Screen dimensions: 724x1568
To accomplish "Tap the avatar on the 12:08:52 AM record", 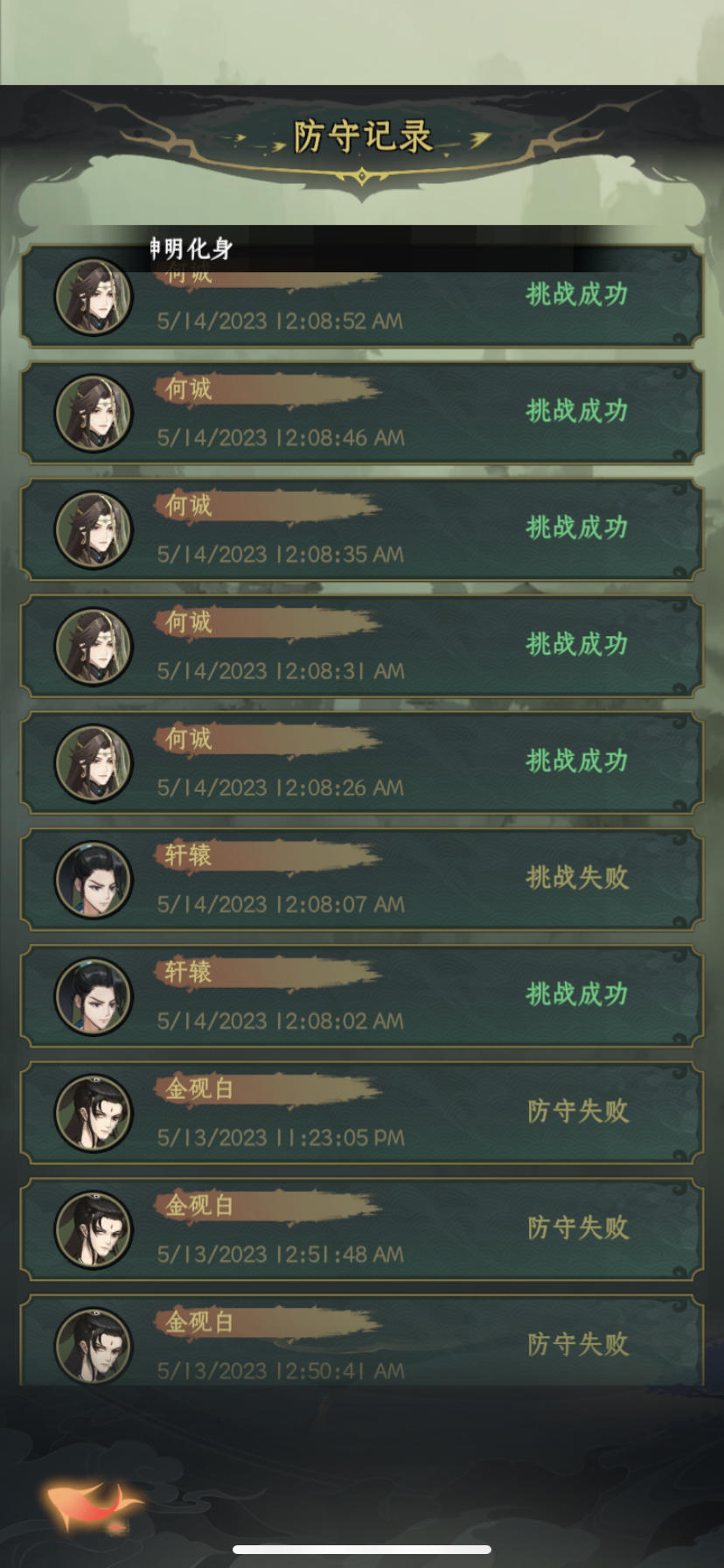I will pos(94,297).
